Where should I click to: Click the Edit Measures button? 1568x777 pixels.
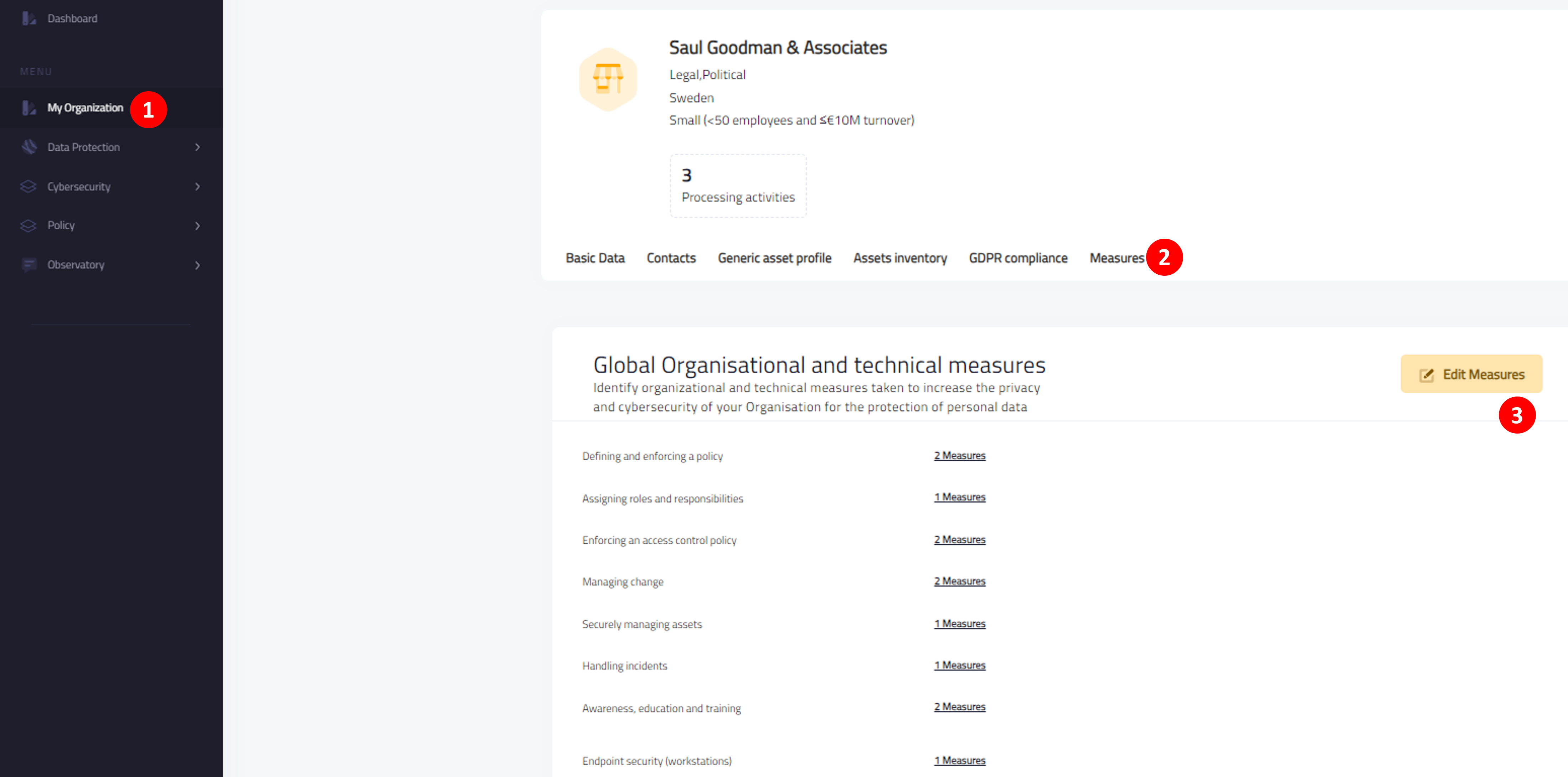[1471, 374]
